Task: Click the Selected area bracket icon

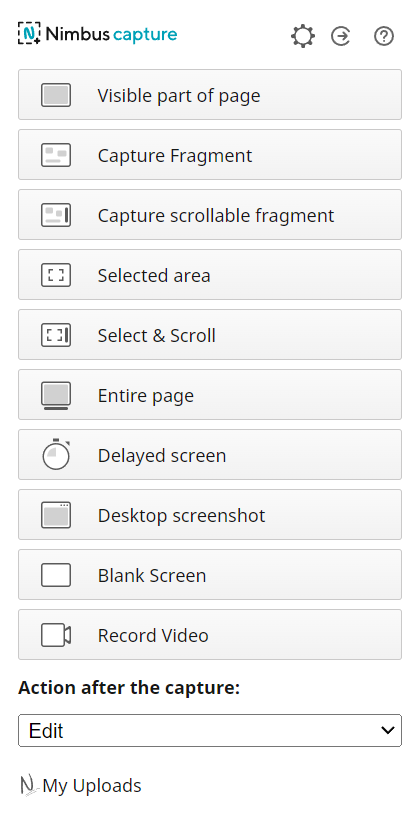Action: pos(56,275)
